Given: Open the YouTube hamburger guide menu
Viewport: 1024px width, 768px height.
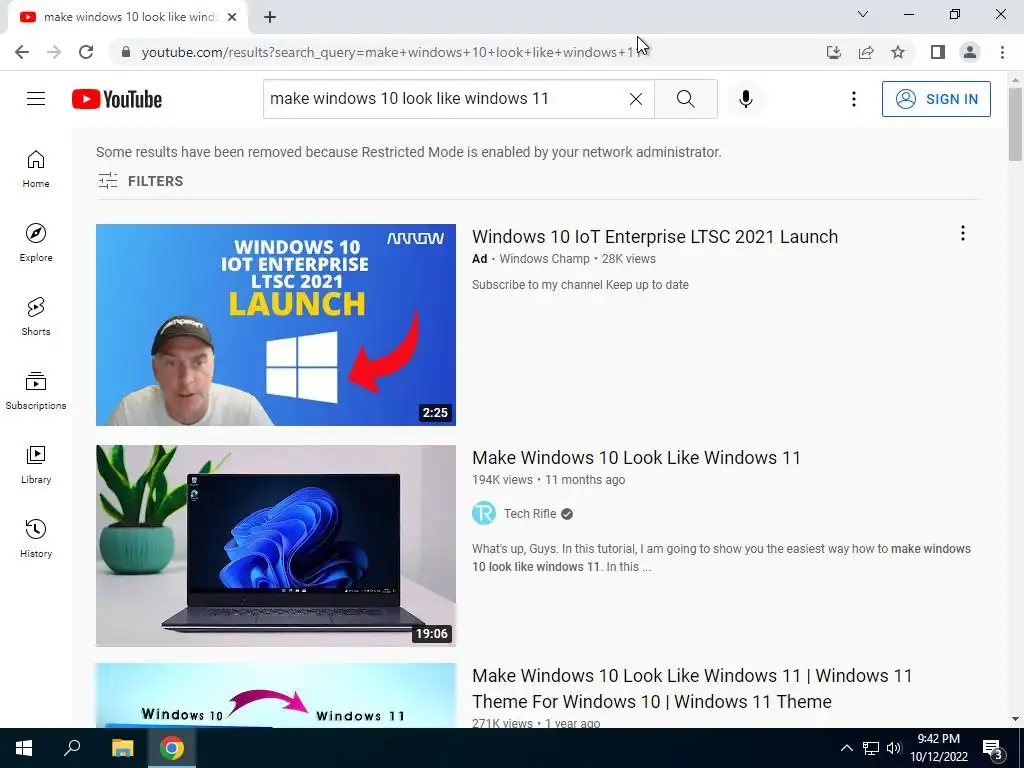Looking at the screenshot, I should pyautogui.click(x=36, y=99).
